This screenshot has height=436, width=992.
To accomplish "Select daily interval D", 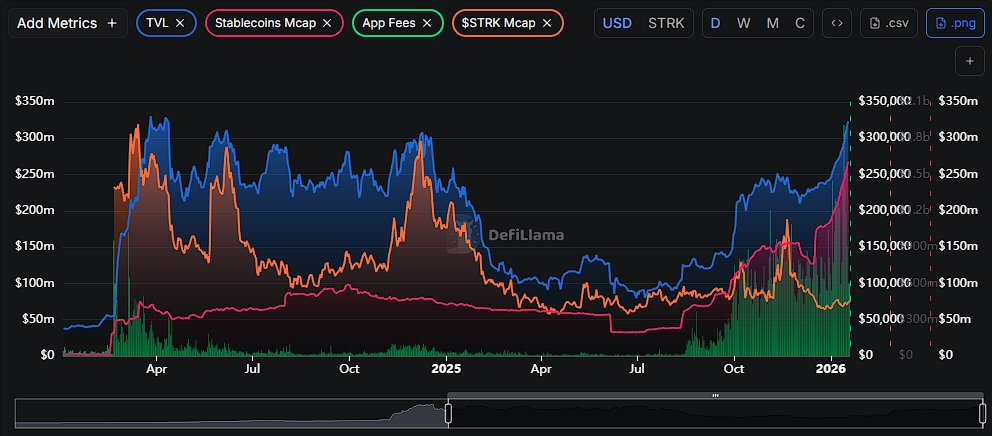I will pyautogui.click(x=716, y=23).
